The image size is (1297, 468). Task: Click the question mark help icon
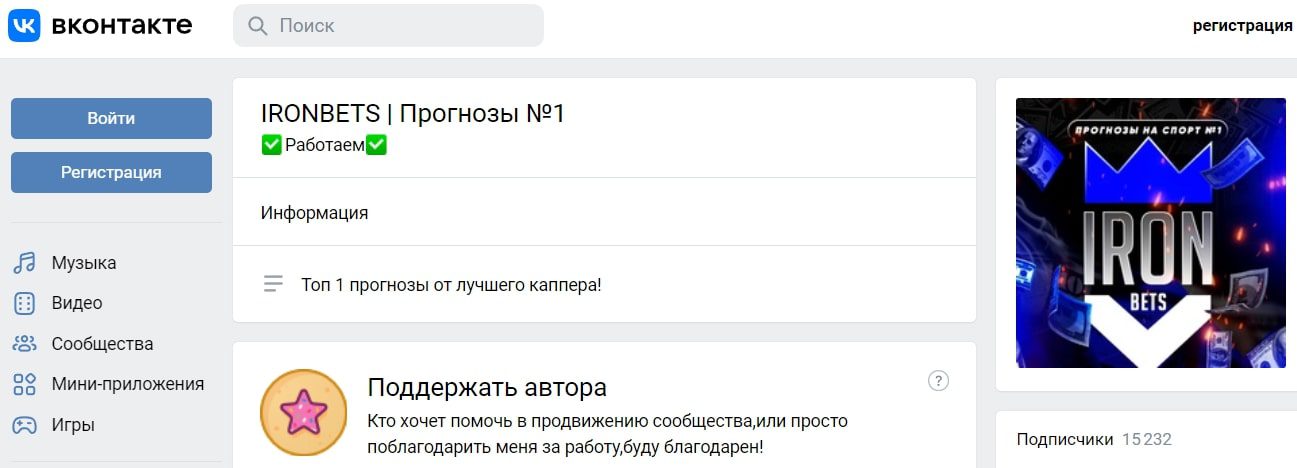click(x=938, y=380)
